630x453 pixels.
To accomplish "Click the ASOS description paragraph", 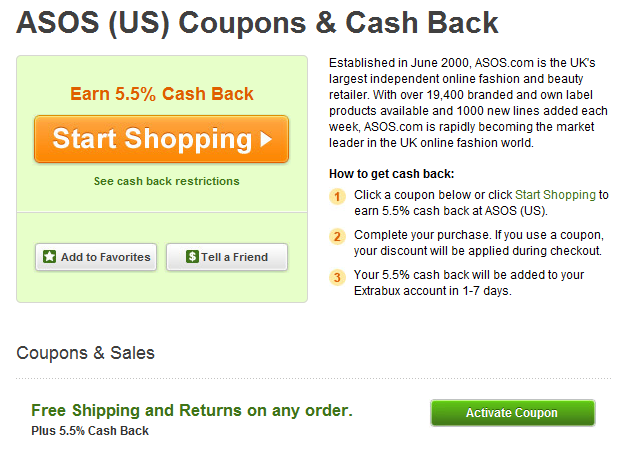I will [x=467, y=103].
